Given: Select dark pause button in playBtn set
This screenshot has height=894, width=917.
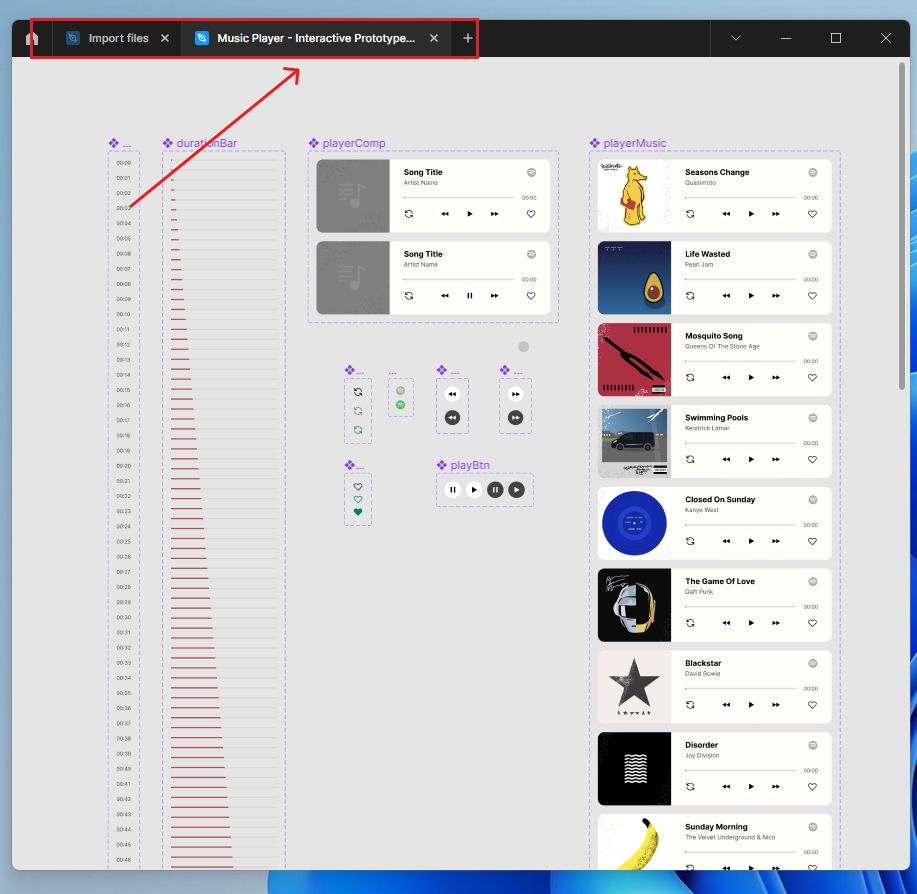Looking at the screenshot, I should (495, 490).
